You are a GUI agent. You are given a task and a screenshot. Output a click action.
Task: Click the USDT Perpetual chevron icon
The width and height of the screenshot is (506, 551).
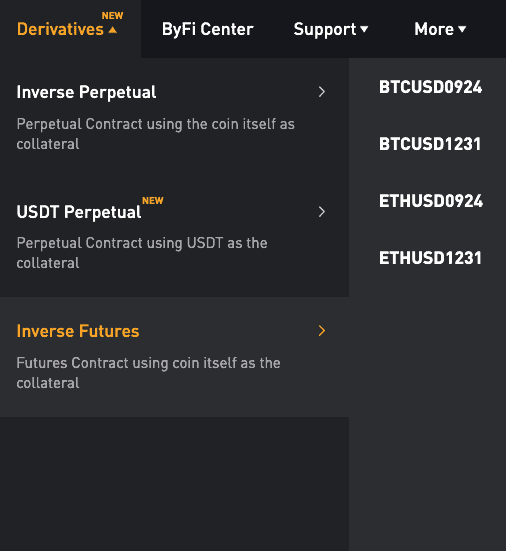point(322,212)
